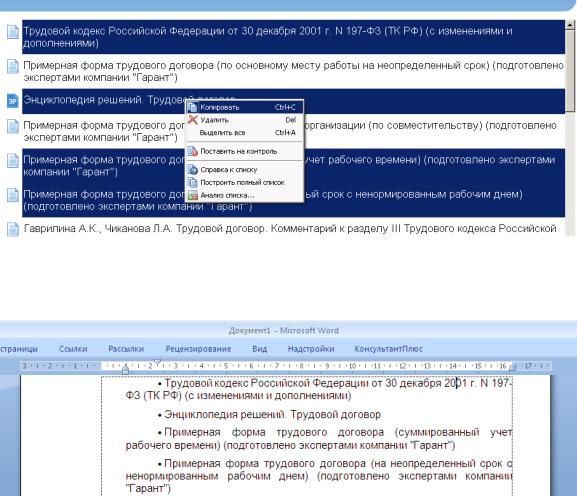Image resolution: width=577 pixels, height=496 pixels.
Task: Click document icon of ненормированным рабочим днем row
Action: [13, 195]
